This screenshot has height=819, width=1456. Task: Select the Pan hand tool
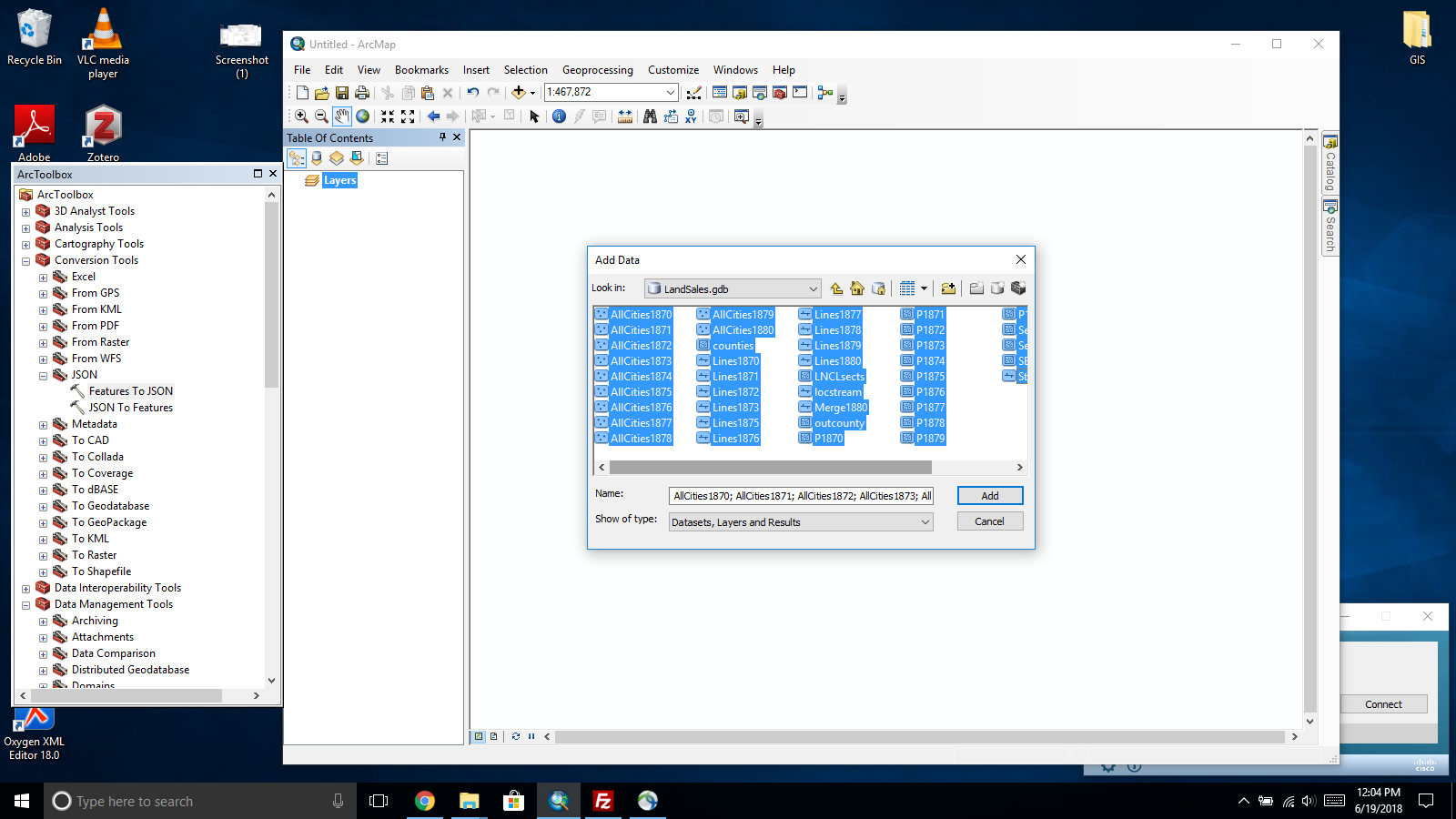341,116
